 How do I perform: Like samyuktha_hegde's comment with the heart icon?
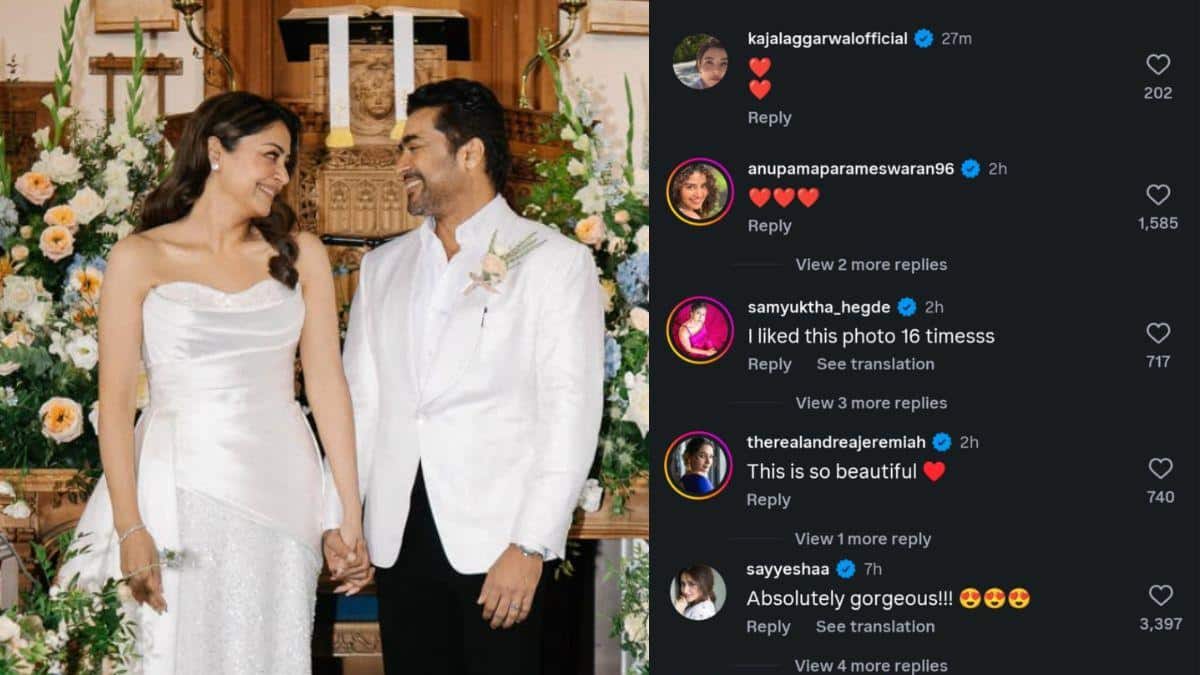point(1158,333)
